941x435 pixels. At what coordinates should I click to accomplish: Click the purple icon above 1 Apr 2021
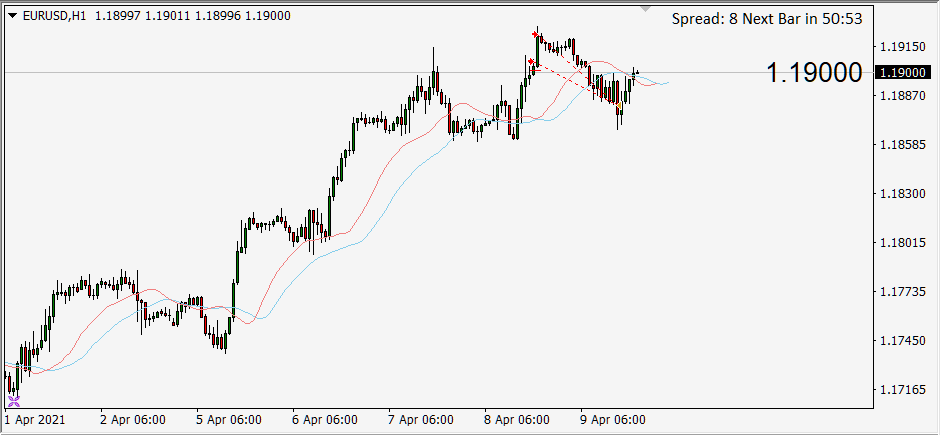point(14,401)
